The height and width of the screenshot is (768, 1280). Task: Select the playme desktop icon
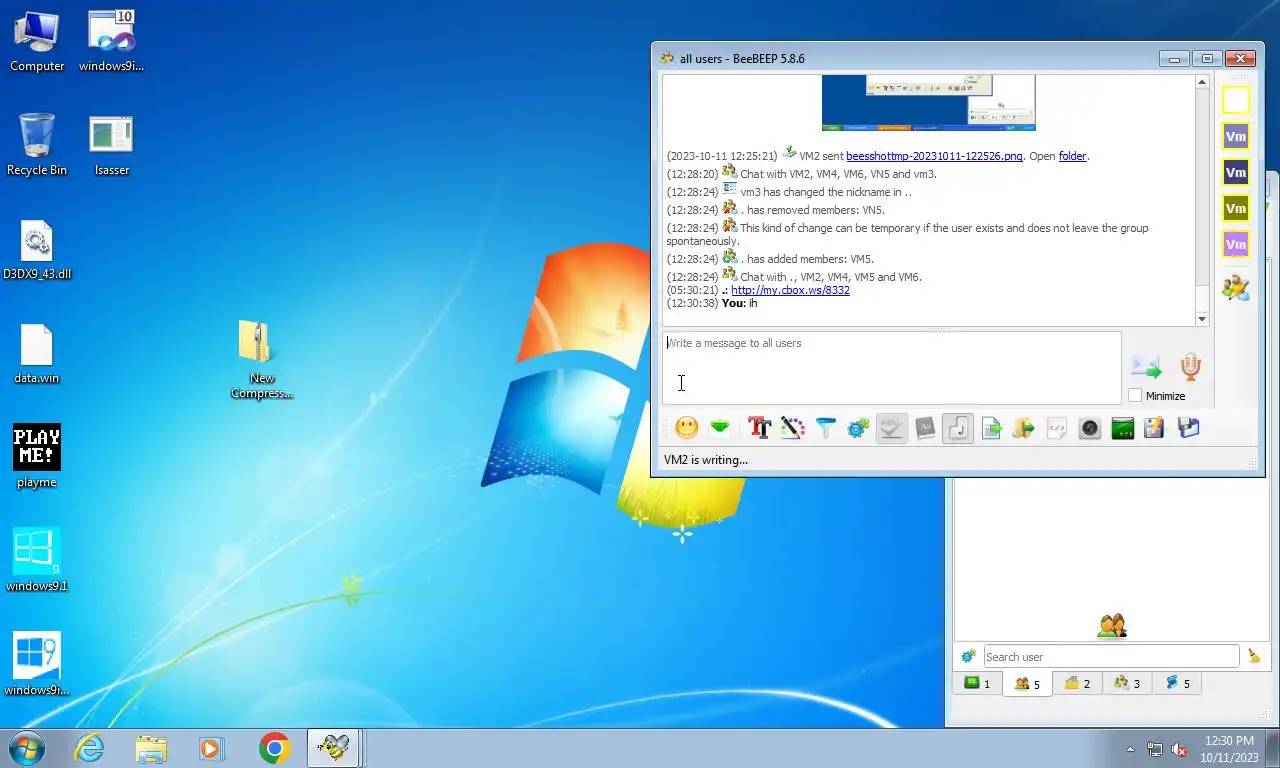(37, 457)
